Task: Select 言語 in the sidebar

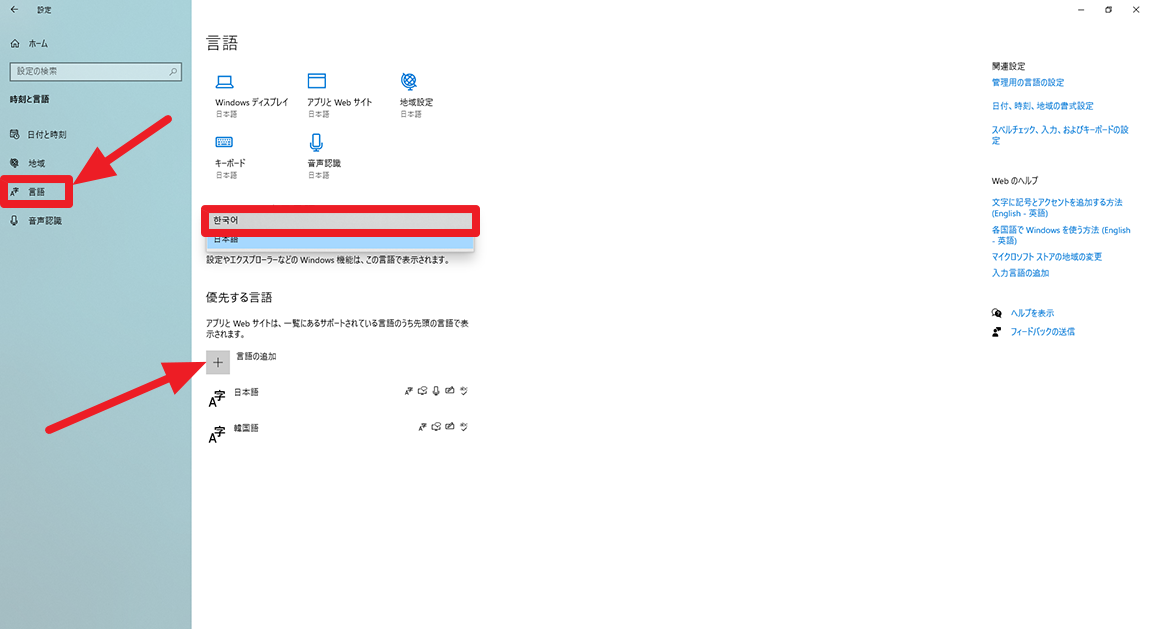Action: (37, 192)
